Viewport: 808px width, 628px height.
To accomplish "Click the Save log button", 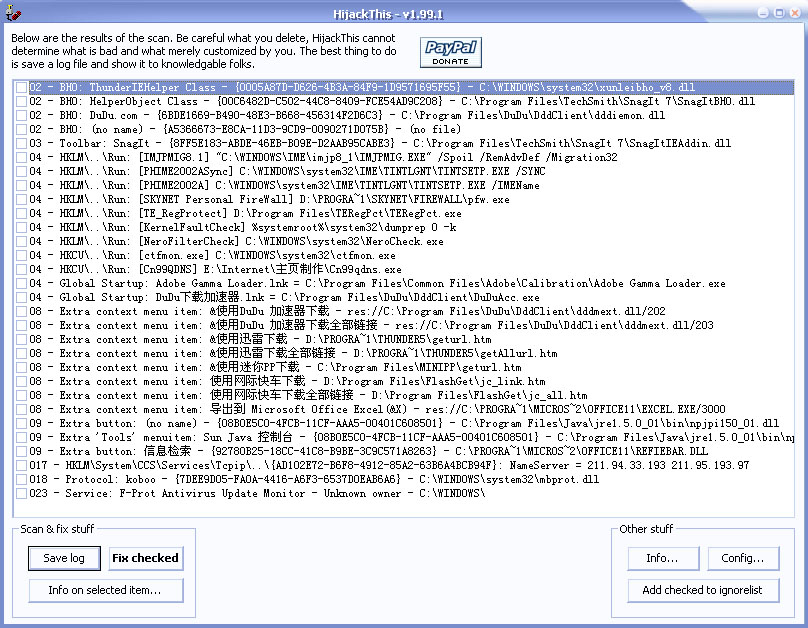I will pyautogui.click(x=64, y=558).
